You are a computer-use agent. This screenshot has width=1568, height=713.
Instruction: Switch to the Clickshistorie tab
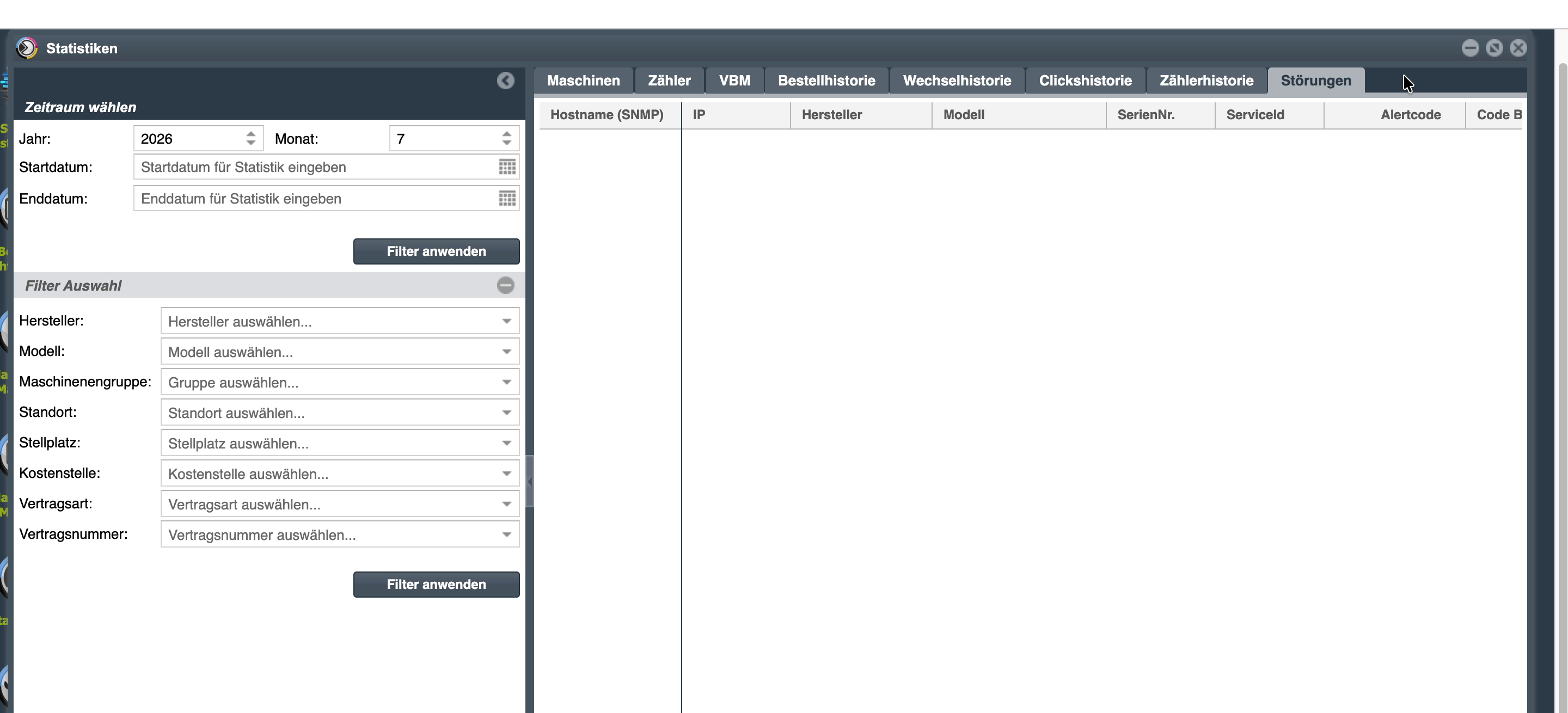[x=1085, y=81]
